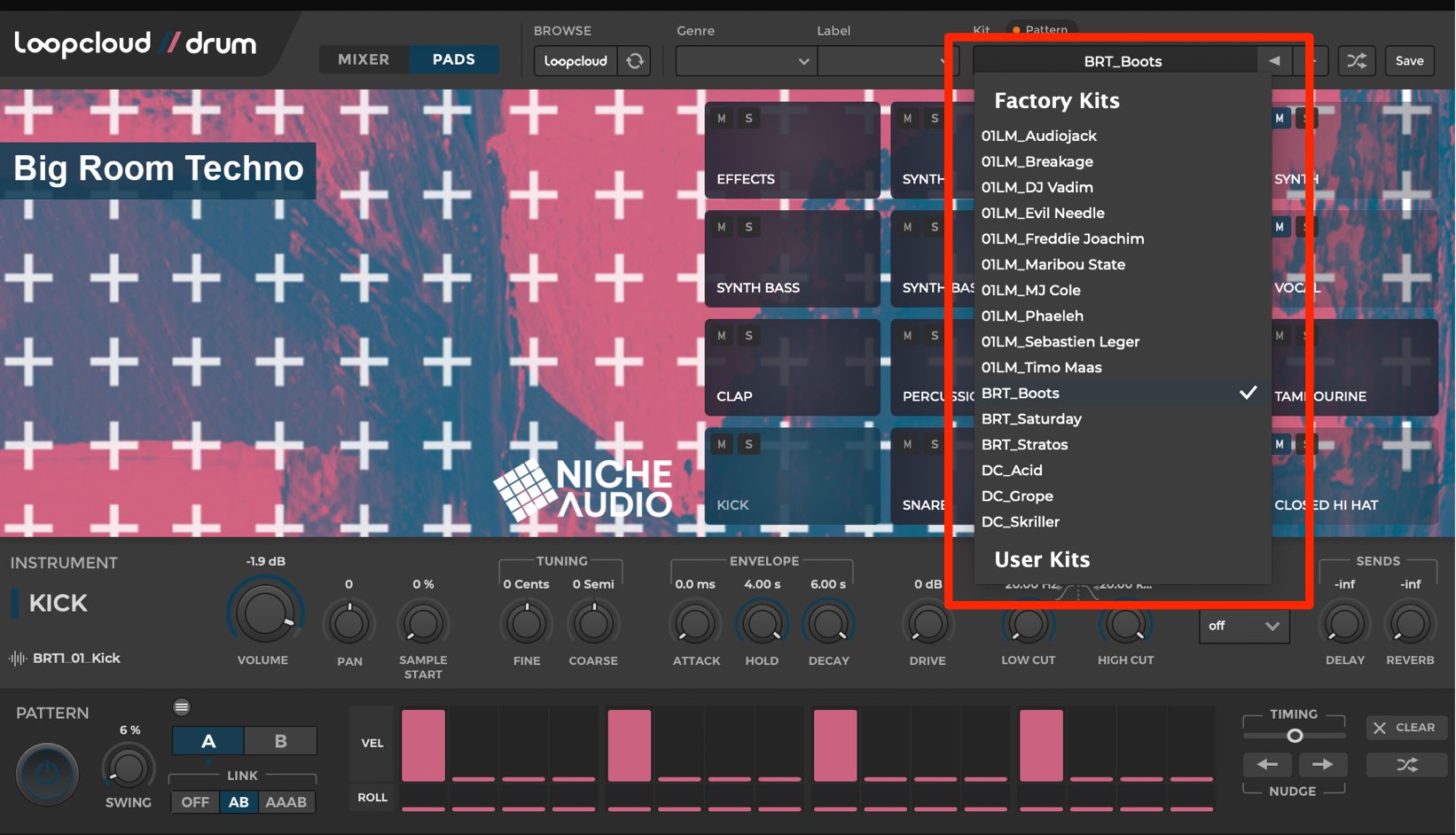Adjust the Volume knob
The height and width of the screenshot is (835, 1456).
(x=264, y=613)
